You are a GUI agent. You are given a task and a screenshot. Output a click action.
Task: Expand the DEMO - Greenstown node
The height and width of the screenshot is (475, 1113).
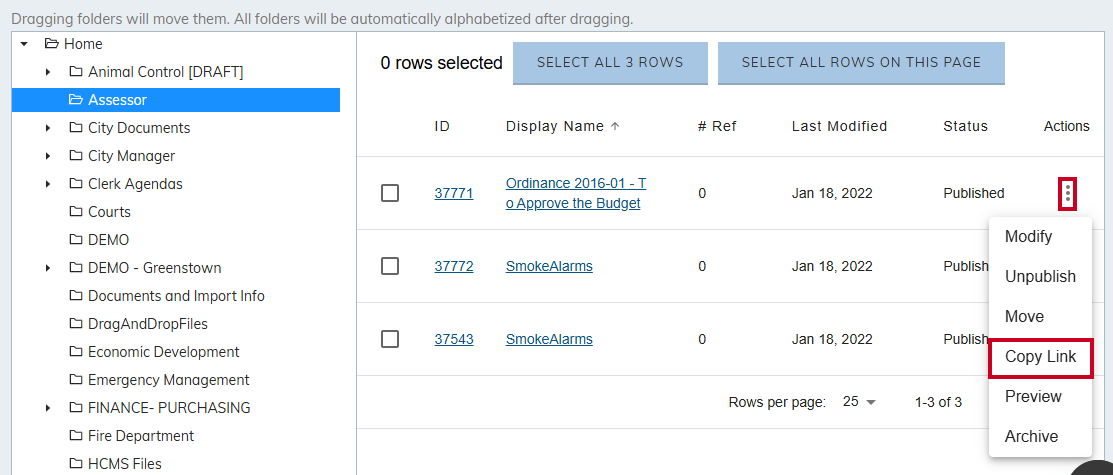pos(48,268)
